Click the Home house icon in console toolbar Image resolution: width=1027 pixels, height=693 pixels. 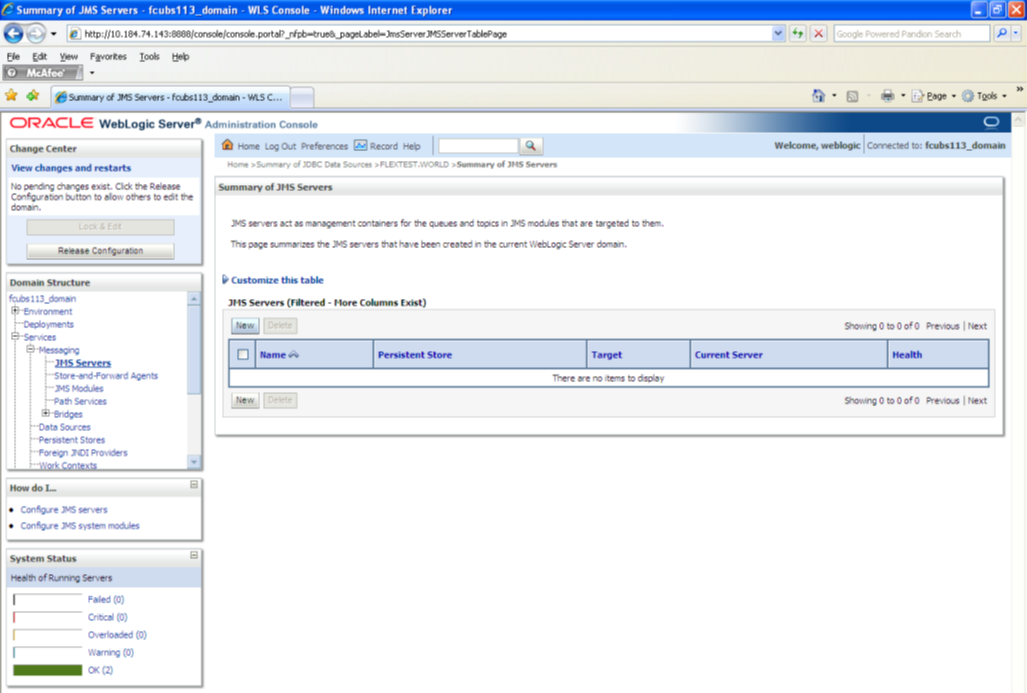(x=227, y=145)
